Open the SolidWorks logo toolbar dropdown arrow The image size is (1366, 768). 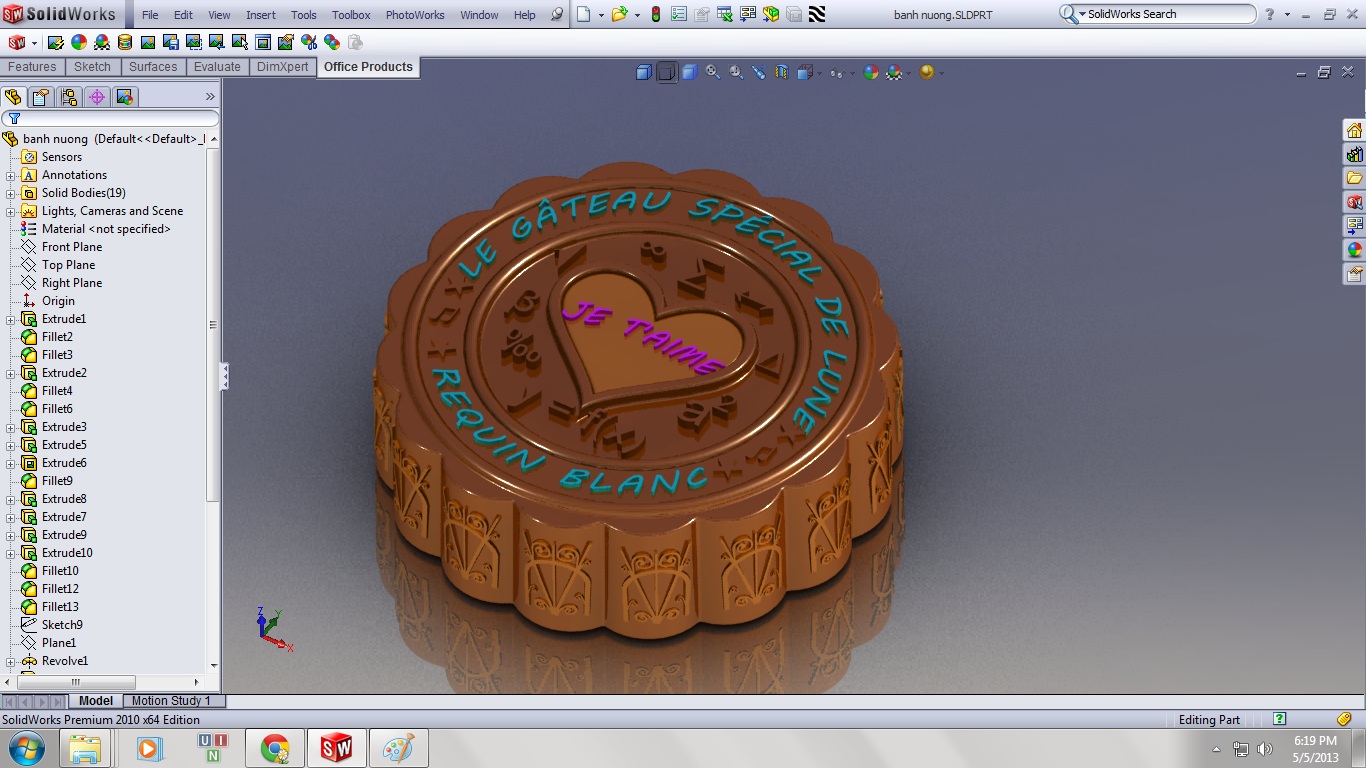pos(34,43)
